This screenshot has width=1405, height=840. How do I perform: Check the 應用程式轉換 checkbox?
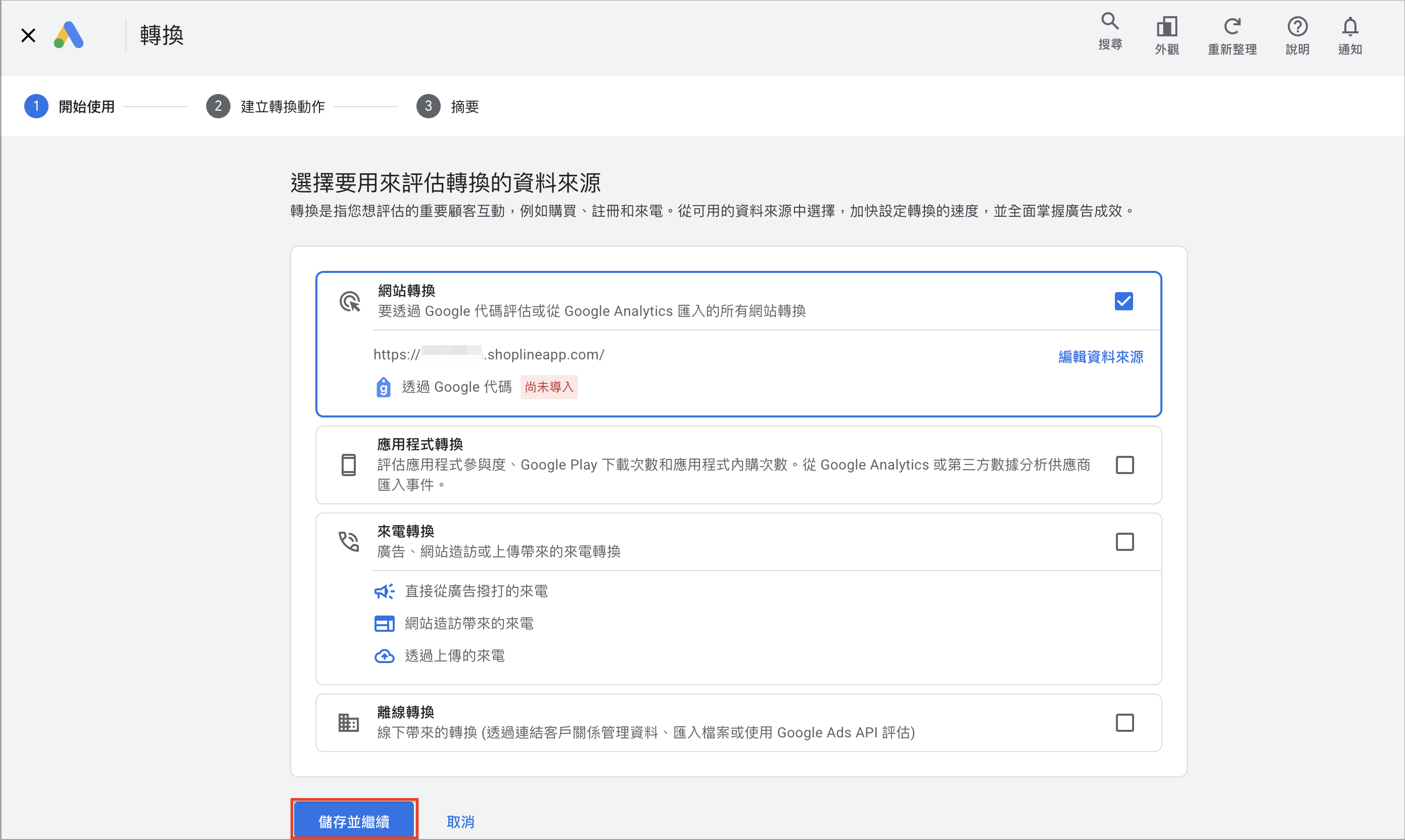[x=1125, y=464]
